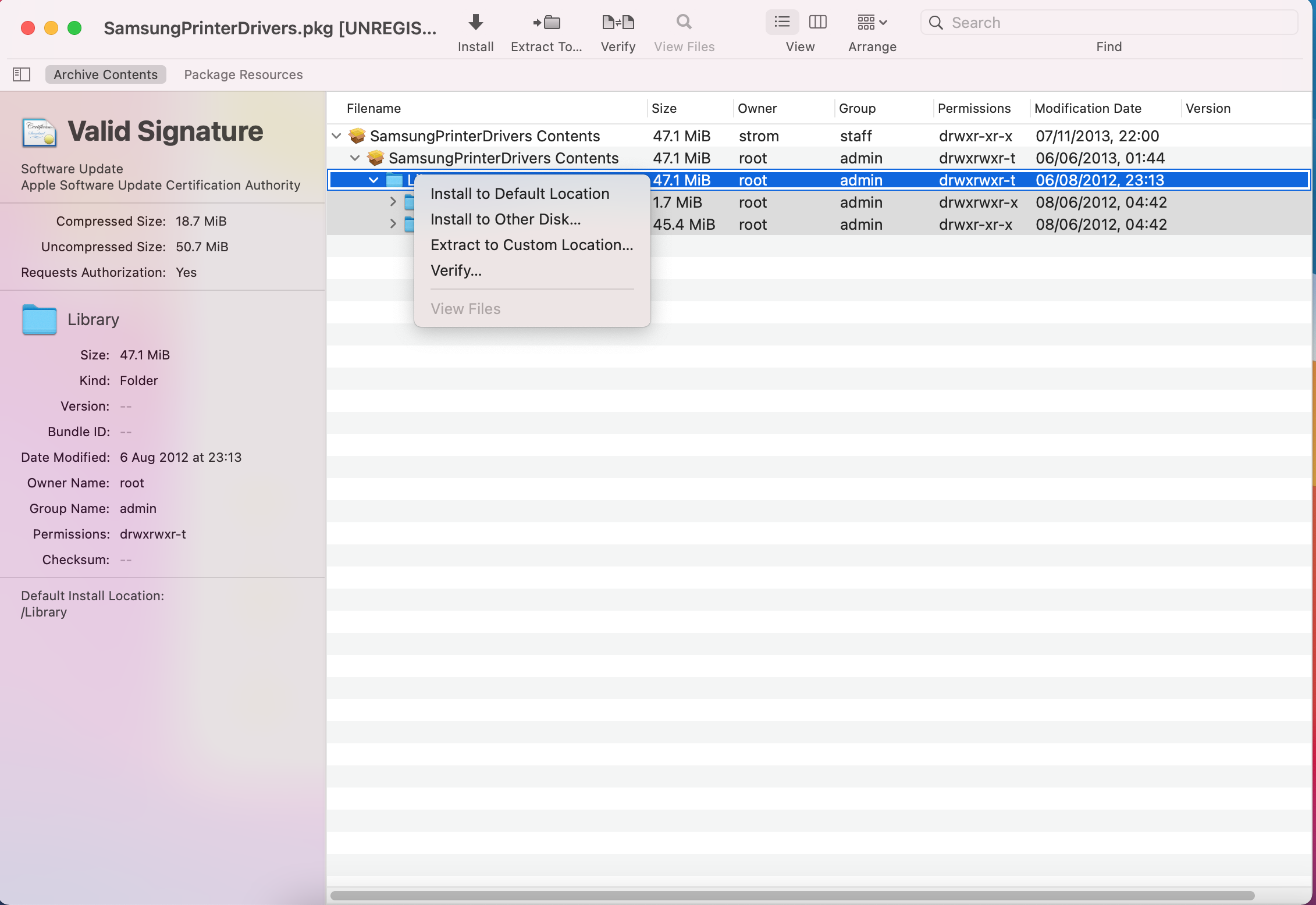Sort by Modification Date column header
The width and height of the screenshot is (1316, 905).
[1087, 108]
